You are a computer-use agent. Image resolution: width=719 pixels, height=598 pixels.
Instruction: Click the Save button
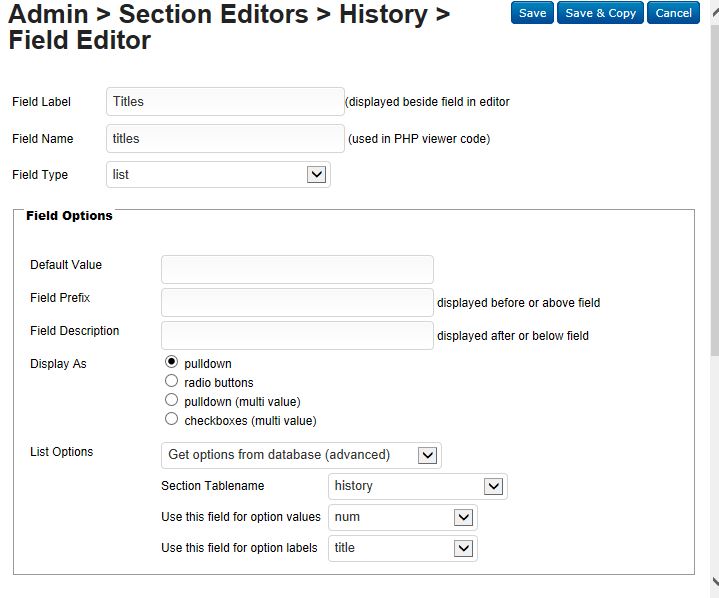[x=532, y=13]
